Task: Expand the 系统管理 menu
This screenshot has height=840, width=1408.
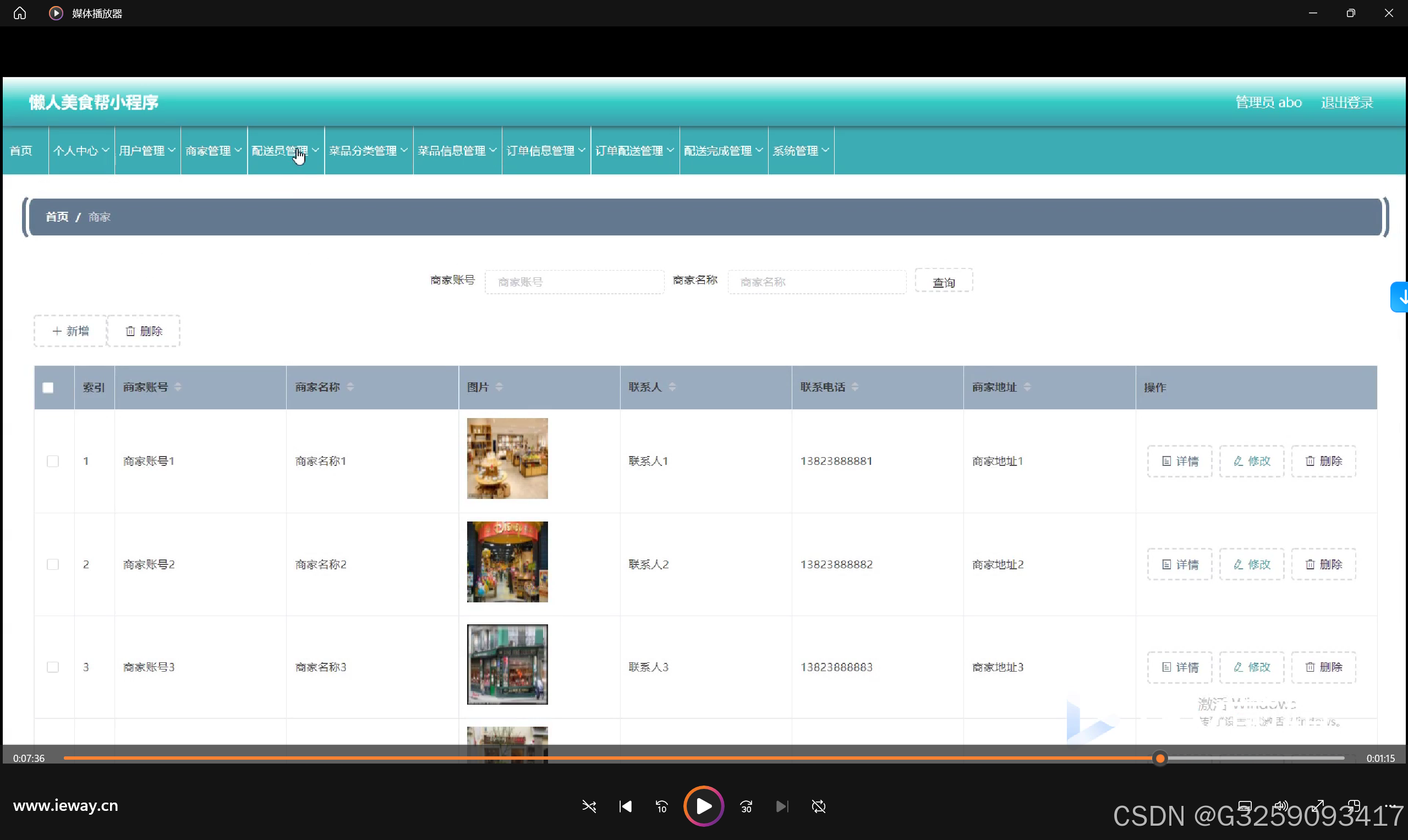Action: (801, 151)
